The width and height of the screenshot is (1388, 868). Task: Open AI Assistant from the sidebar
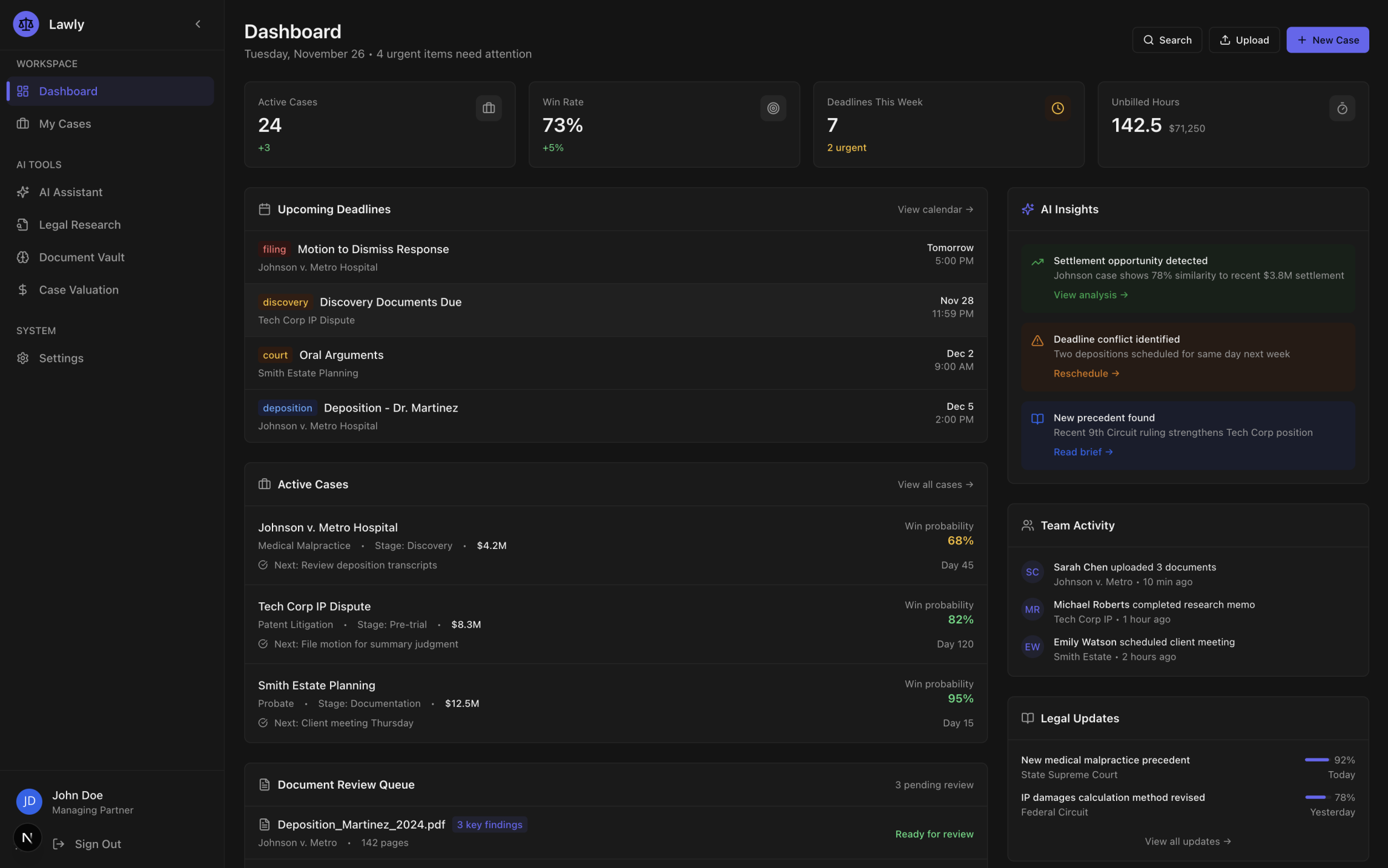(x=70, y=192)
